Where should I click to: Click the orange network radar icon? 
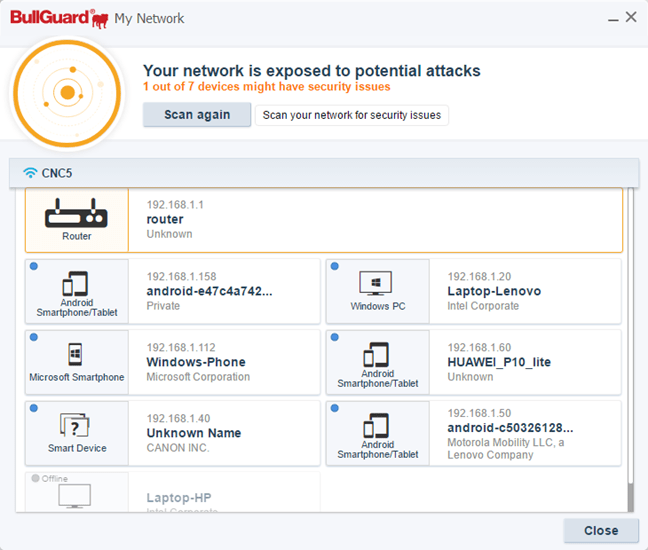(x=67, y=93)
